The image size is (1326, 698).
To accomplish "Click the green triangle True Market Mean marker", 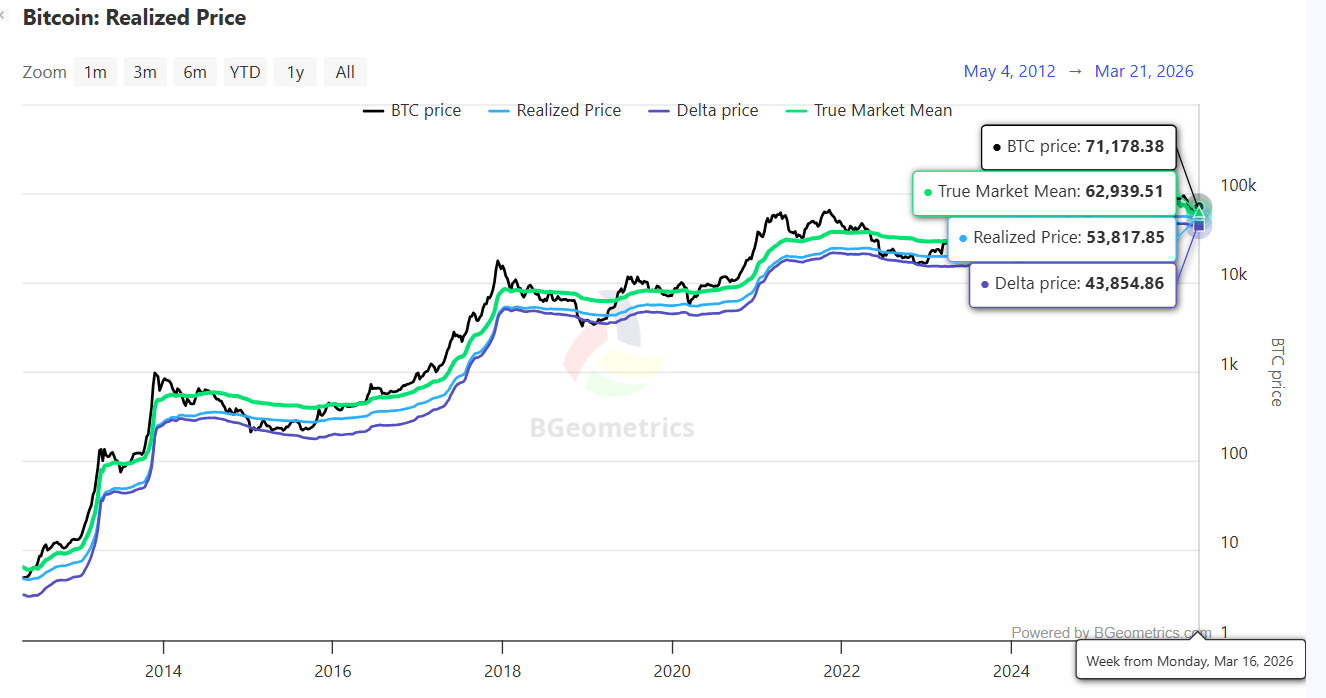I will pos(1199,213).
